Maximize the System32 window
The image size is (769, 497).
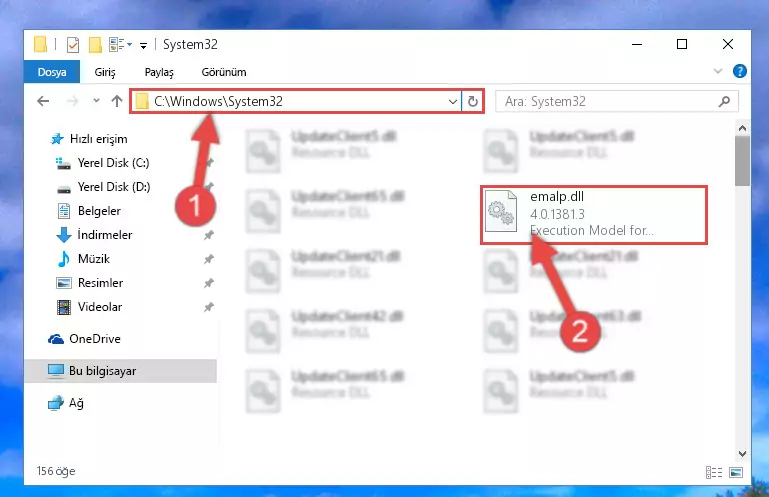[x=682, y=44]
